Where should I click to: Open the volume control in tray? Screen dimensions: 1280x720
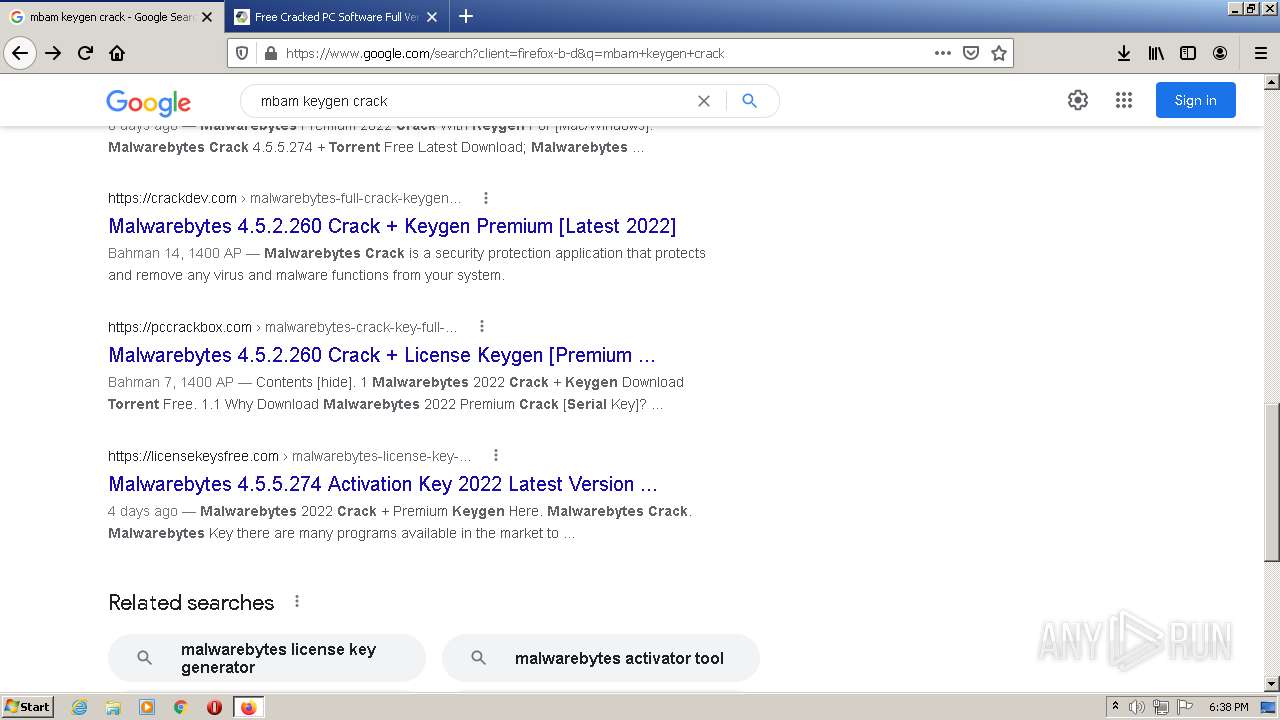1137,707
